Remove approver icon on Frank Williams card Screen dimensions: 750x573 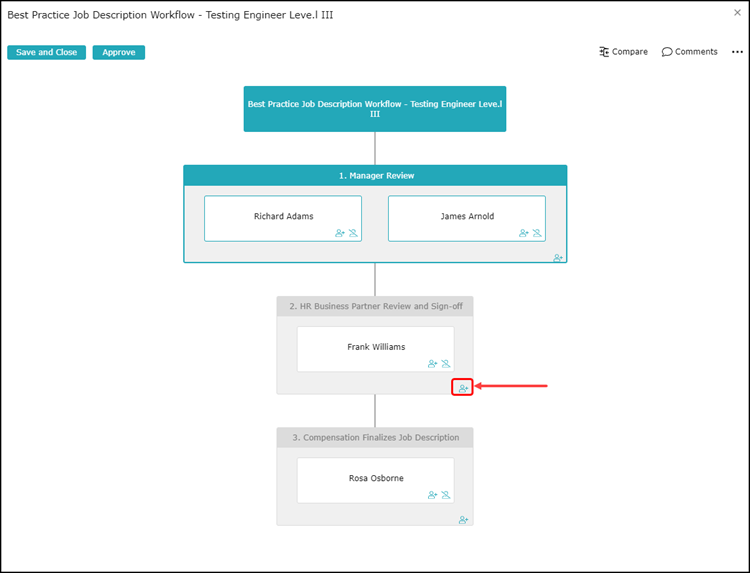[x=446, y=364]
